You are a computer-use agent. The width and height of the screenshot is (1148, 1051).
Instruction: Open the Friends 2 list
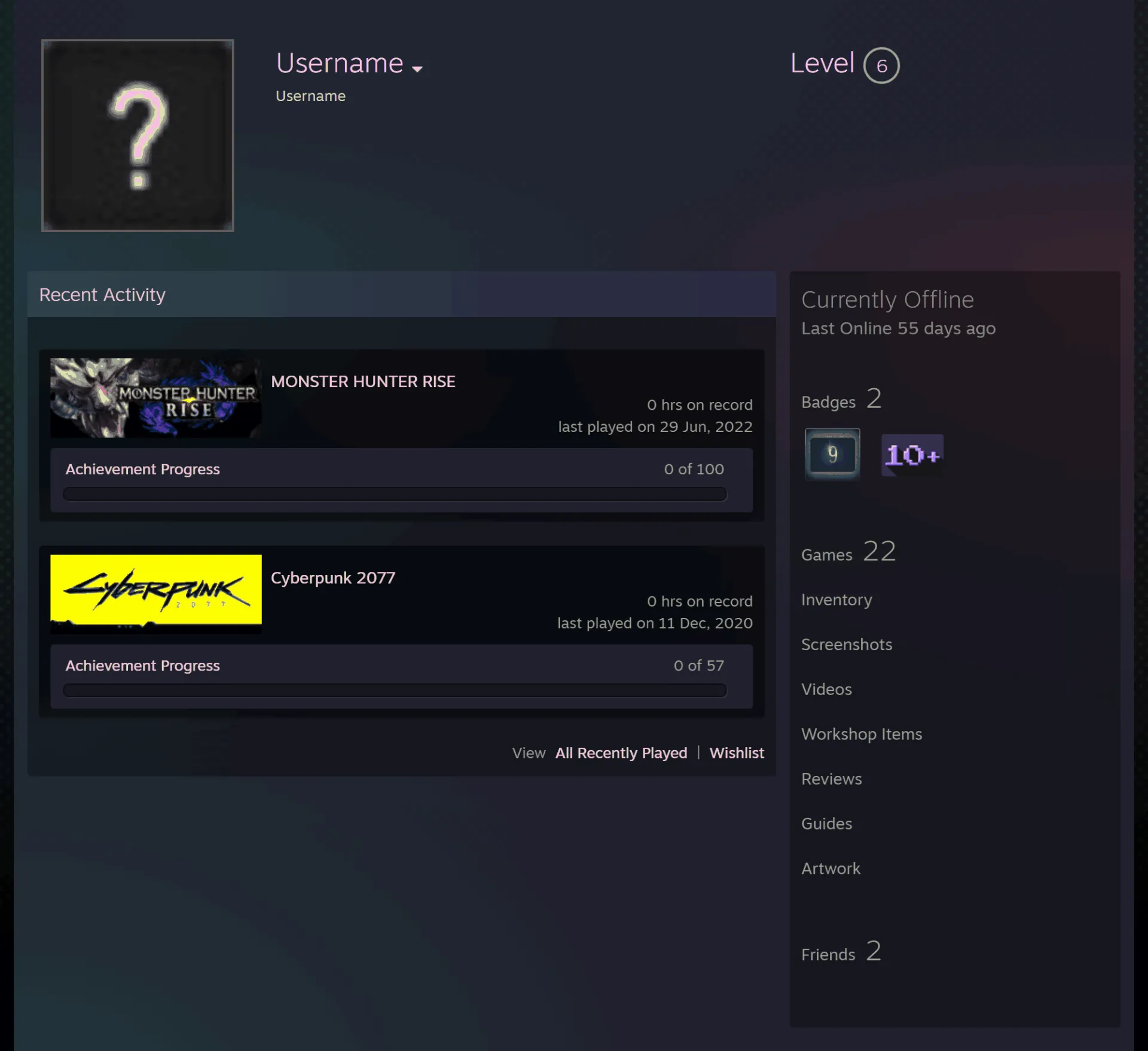point(841,952)
